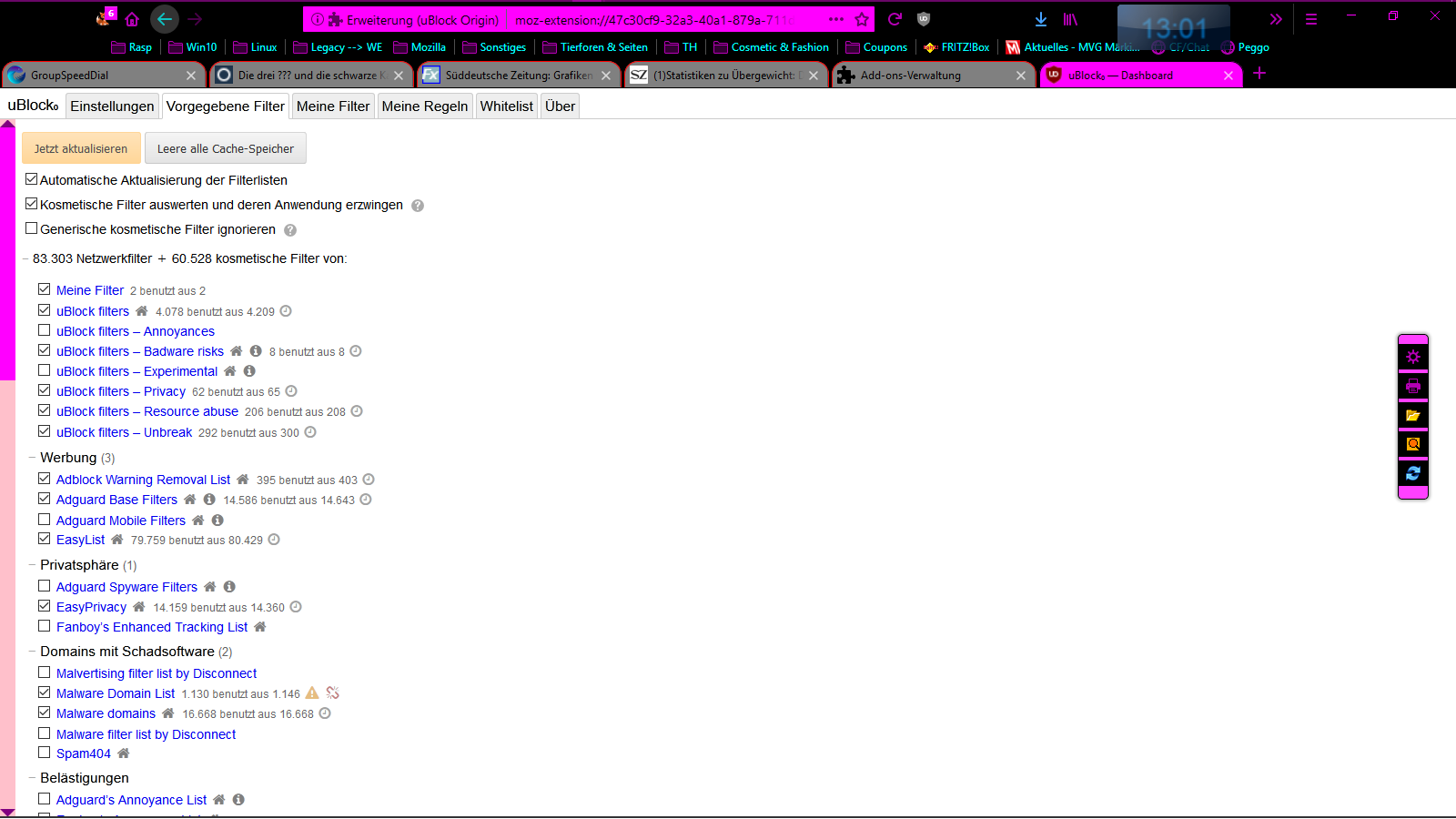Collapse the network and cosmetic filter summary list
1456x819 pixels.
25,259
